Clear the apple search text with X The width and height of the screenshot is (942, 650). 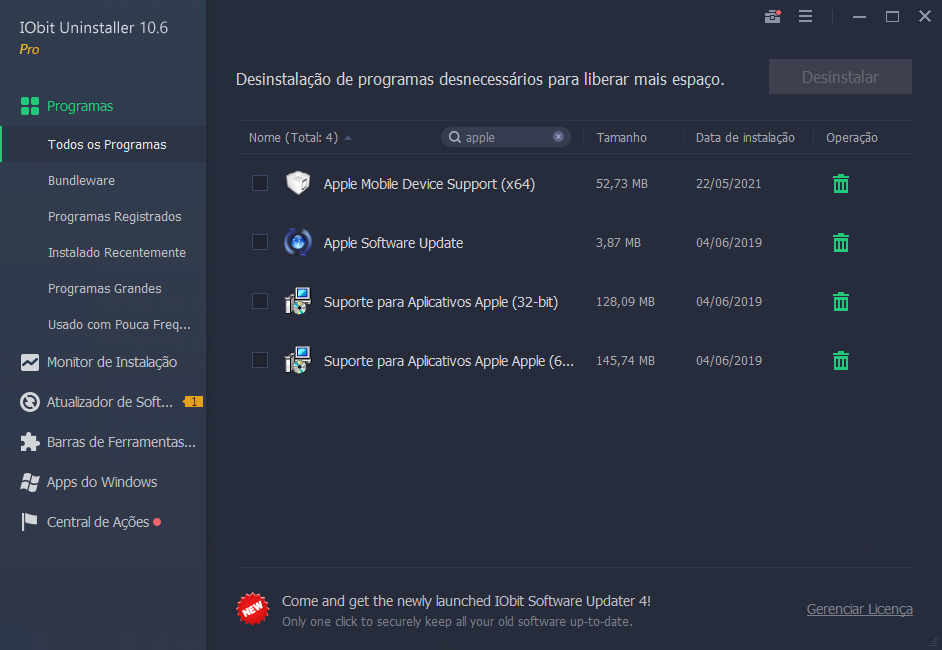point(558,137)
